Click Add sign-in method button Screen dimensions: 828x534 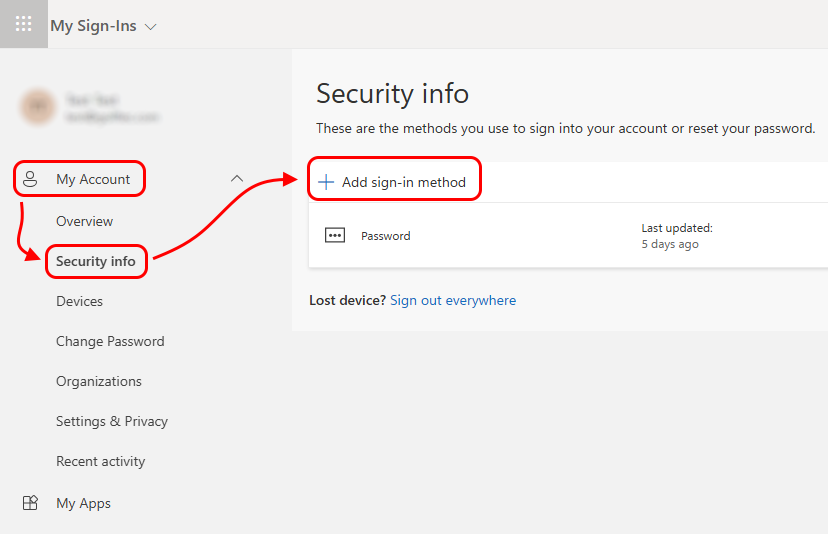click(403, 182)
